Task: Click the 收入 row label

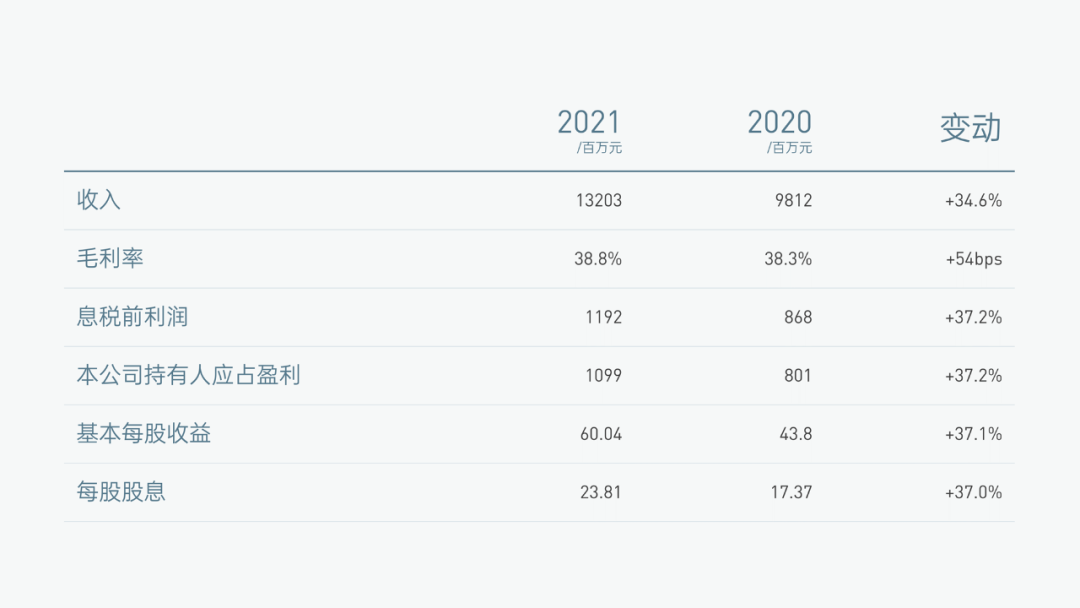Action: (x=99, y=200)
